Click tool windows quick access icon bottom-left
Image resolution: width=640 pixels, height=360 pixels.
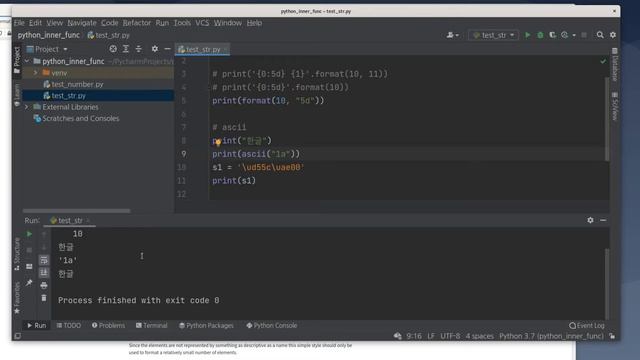pyautogui.click(x=18, y=336)
